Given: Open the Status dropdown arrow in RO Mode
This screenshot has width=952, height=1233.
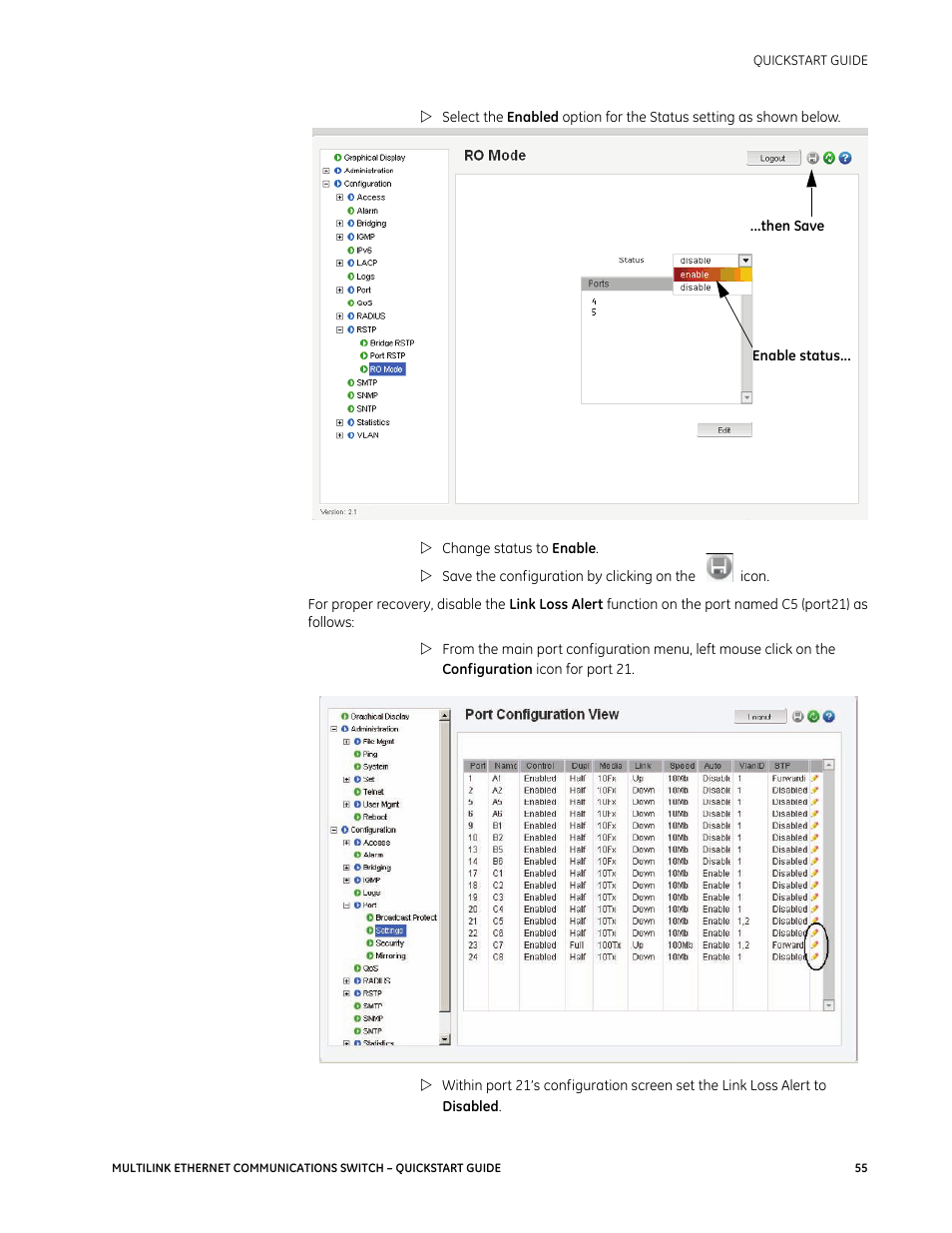Looking at the screenshot, I should pos(745,261).
